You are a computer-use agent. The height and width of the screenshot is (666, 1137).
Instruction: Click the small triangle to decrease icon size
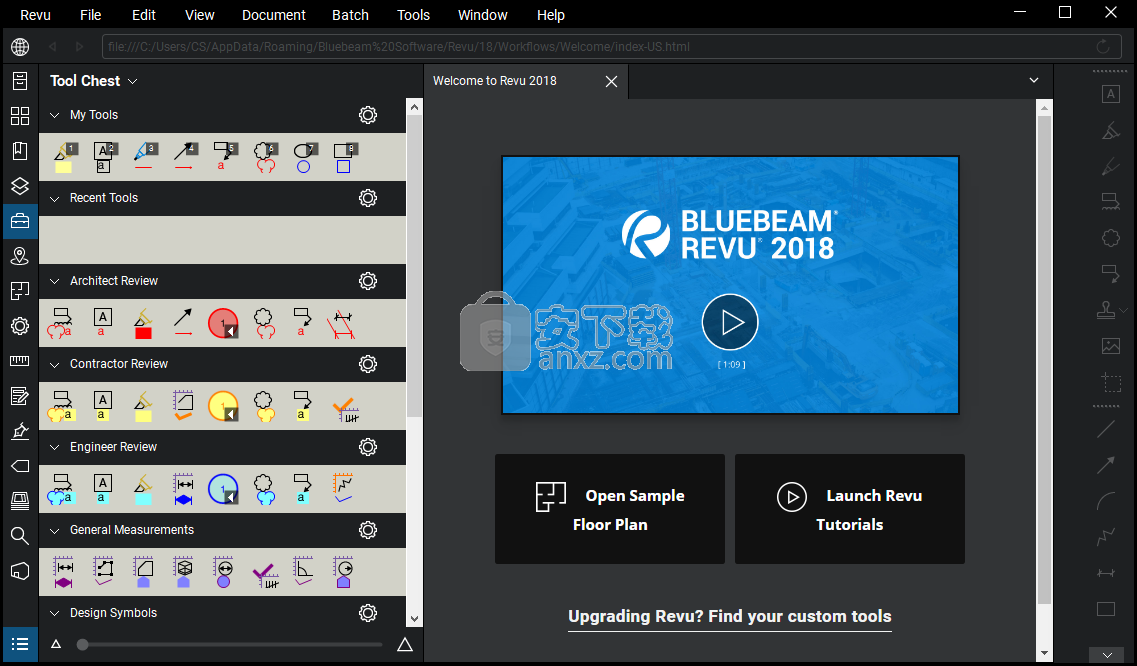tap(56, 644)
